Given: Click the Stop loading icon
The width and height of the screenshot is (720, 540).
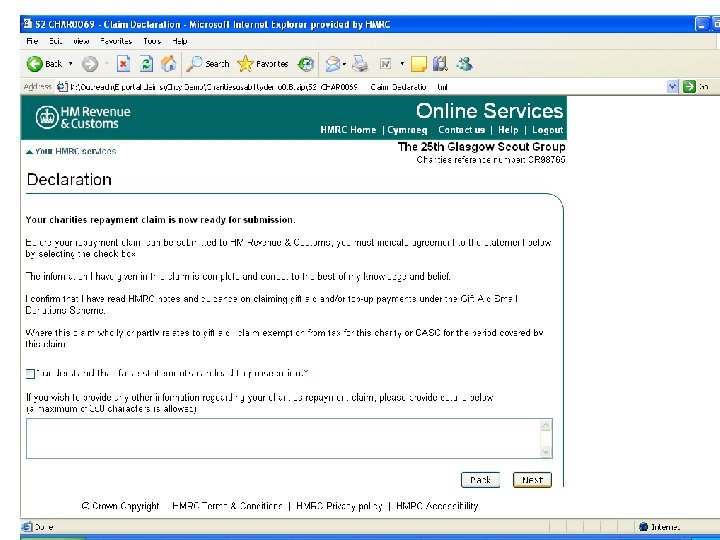Looking at the screenshot, I should [123, 64].
